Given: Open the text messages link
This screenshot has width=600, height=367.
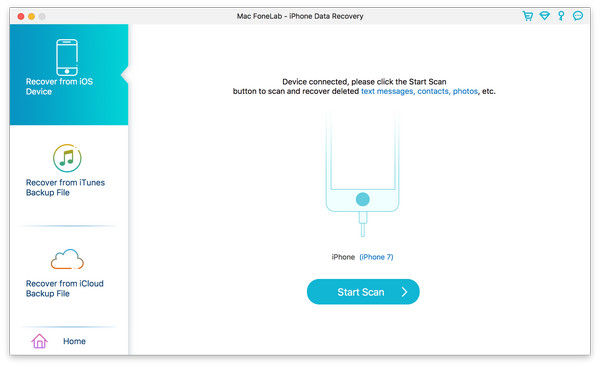Looking at the screenshot, I should pos(387,91).
